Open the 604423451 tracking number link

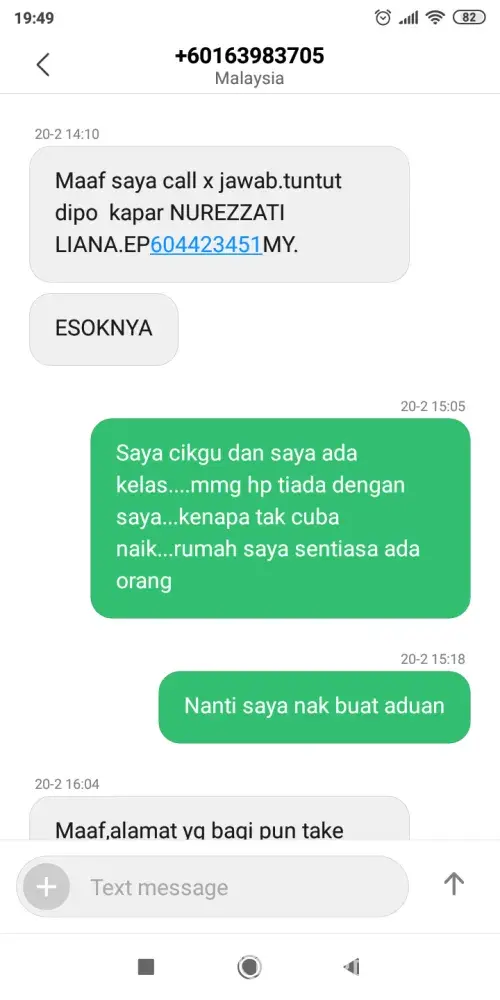[206, 245]
